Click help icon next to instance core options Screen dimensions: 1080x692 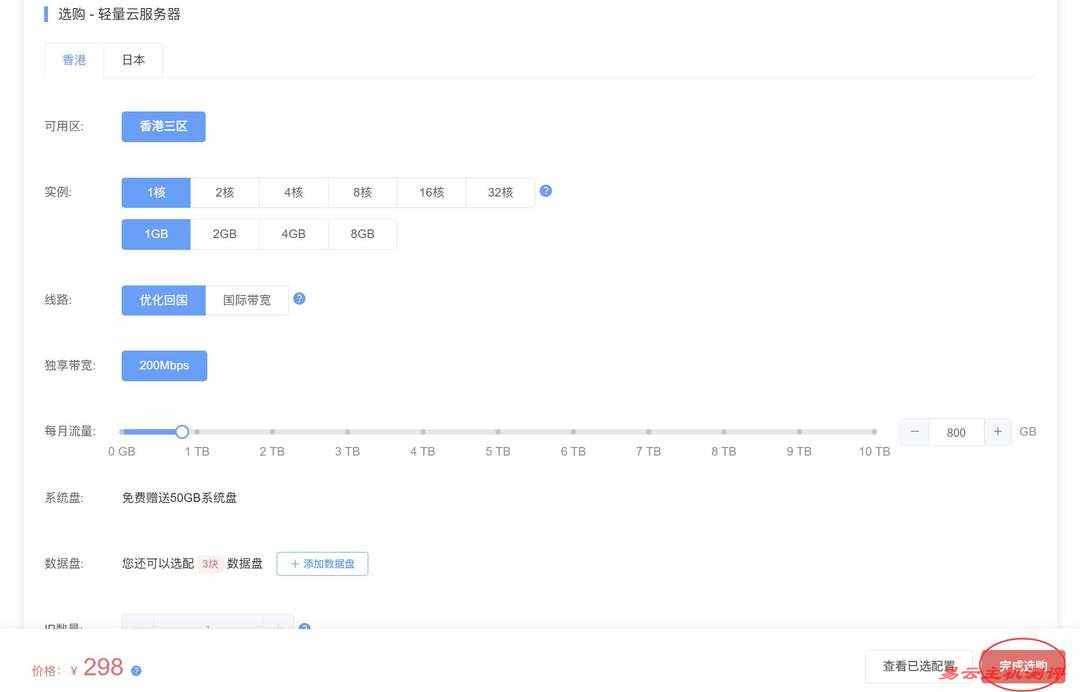click(546, 191)
